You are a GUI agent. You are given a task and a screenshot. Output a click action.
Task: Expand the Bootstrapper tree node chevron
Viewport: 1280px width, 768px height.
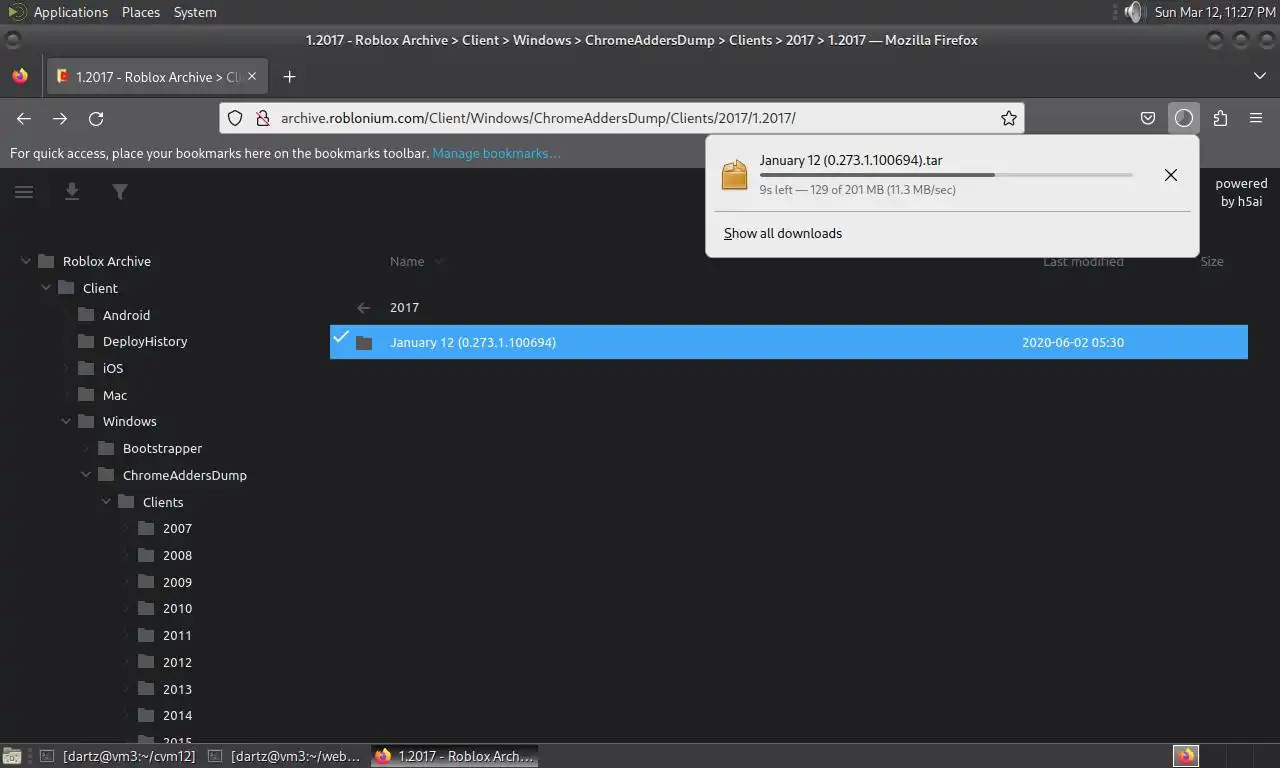86,448
